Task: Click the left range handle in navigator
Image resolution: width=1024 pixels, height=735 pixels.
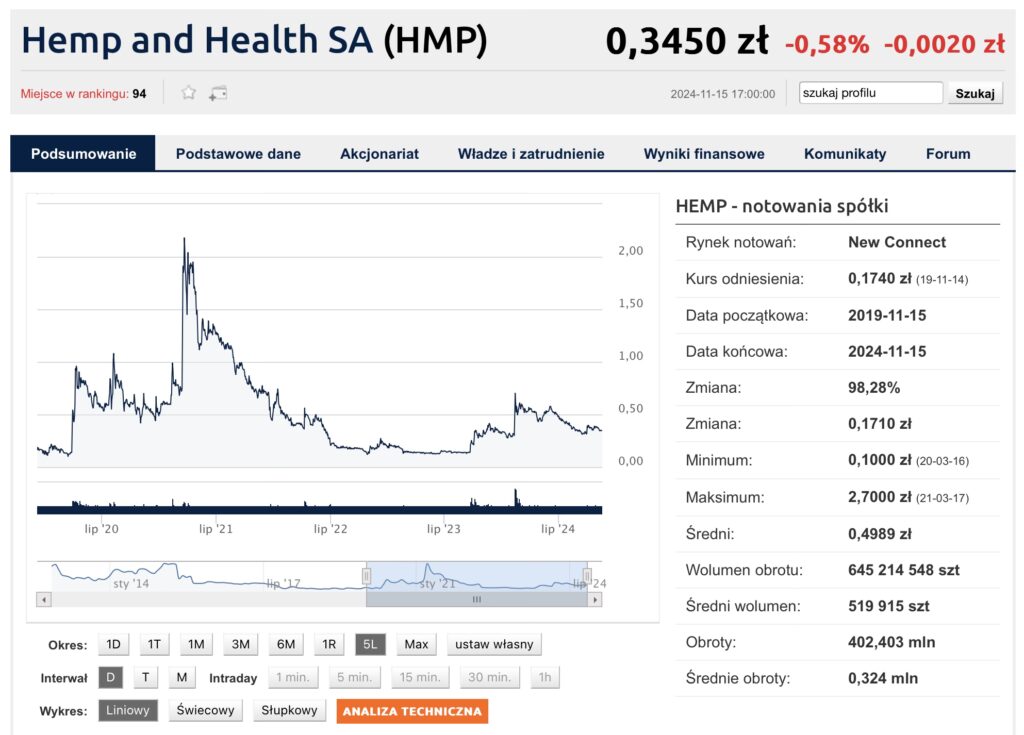Action: coord(366,576)
